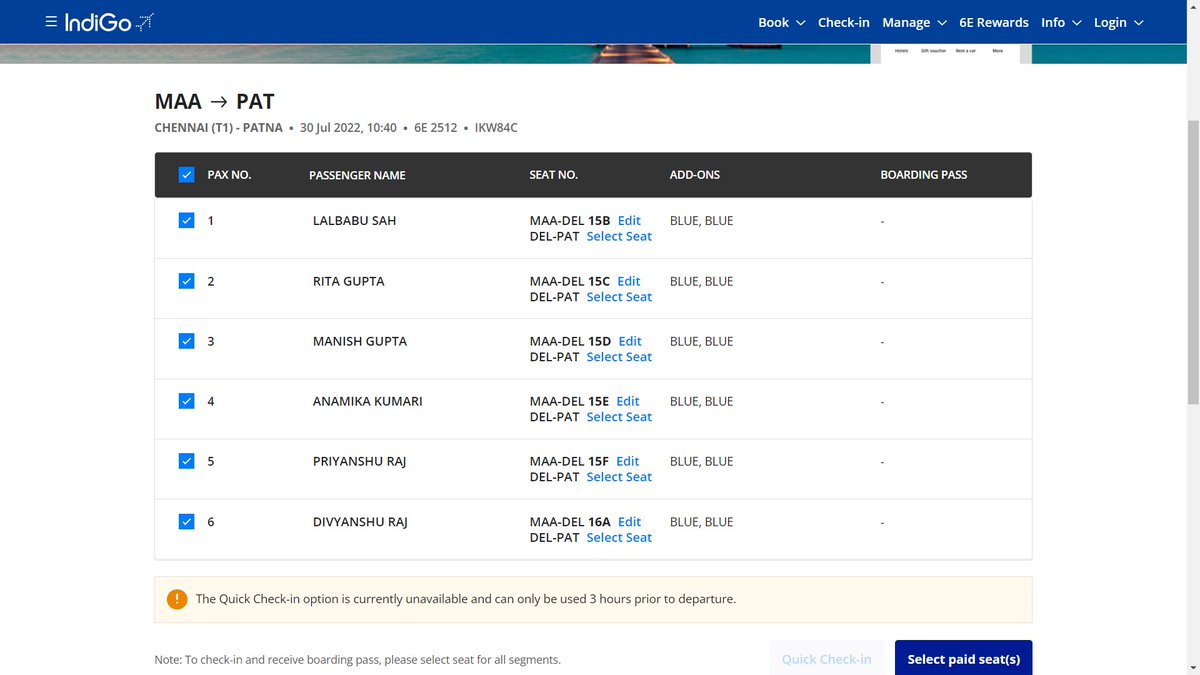Click the name ANAMIKA KUMARI
This screenshot has width=1200, height=675.
point(367,401)
